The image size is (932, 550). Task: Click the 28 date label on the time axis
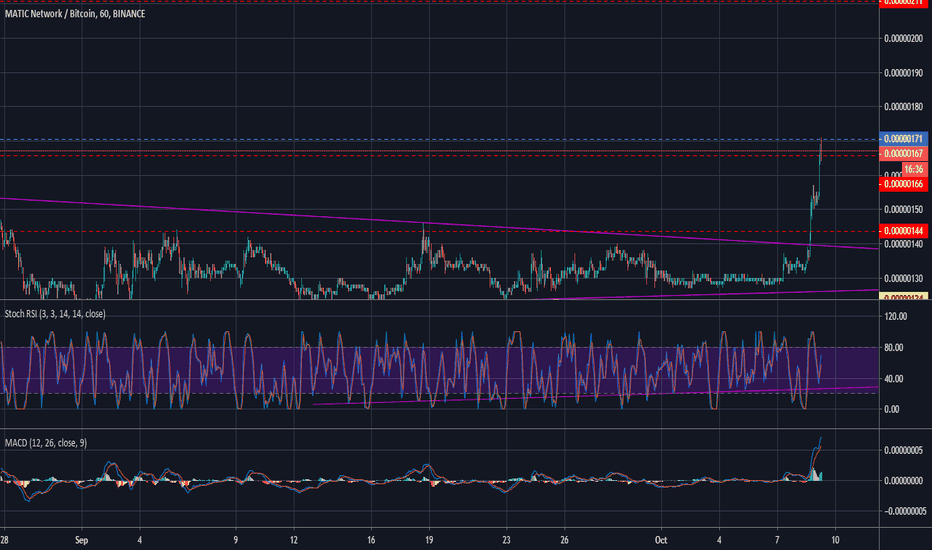(4, 540)
